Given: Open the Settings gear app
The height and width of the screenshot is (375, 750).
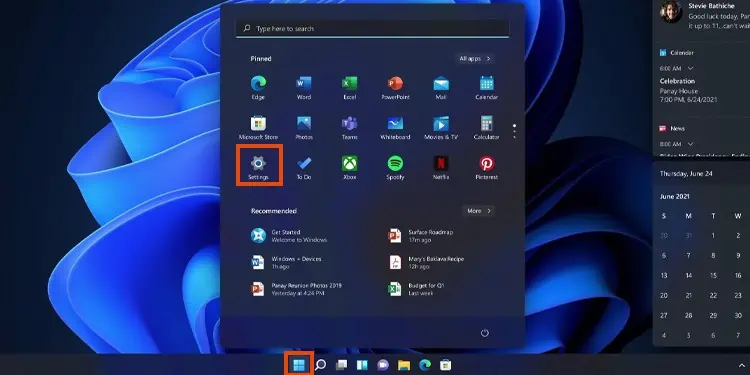Looking at the screenshot, I should click(258, 167).
